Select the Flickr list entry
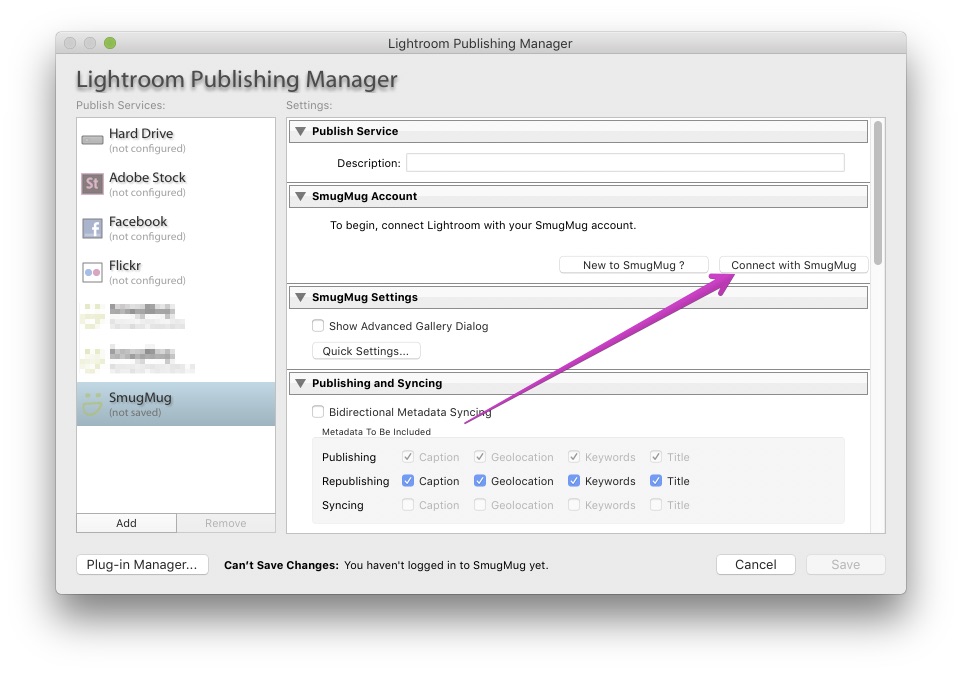This screenshot has height=674, width=962. pyautogui.click(x=176, y=272)
